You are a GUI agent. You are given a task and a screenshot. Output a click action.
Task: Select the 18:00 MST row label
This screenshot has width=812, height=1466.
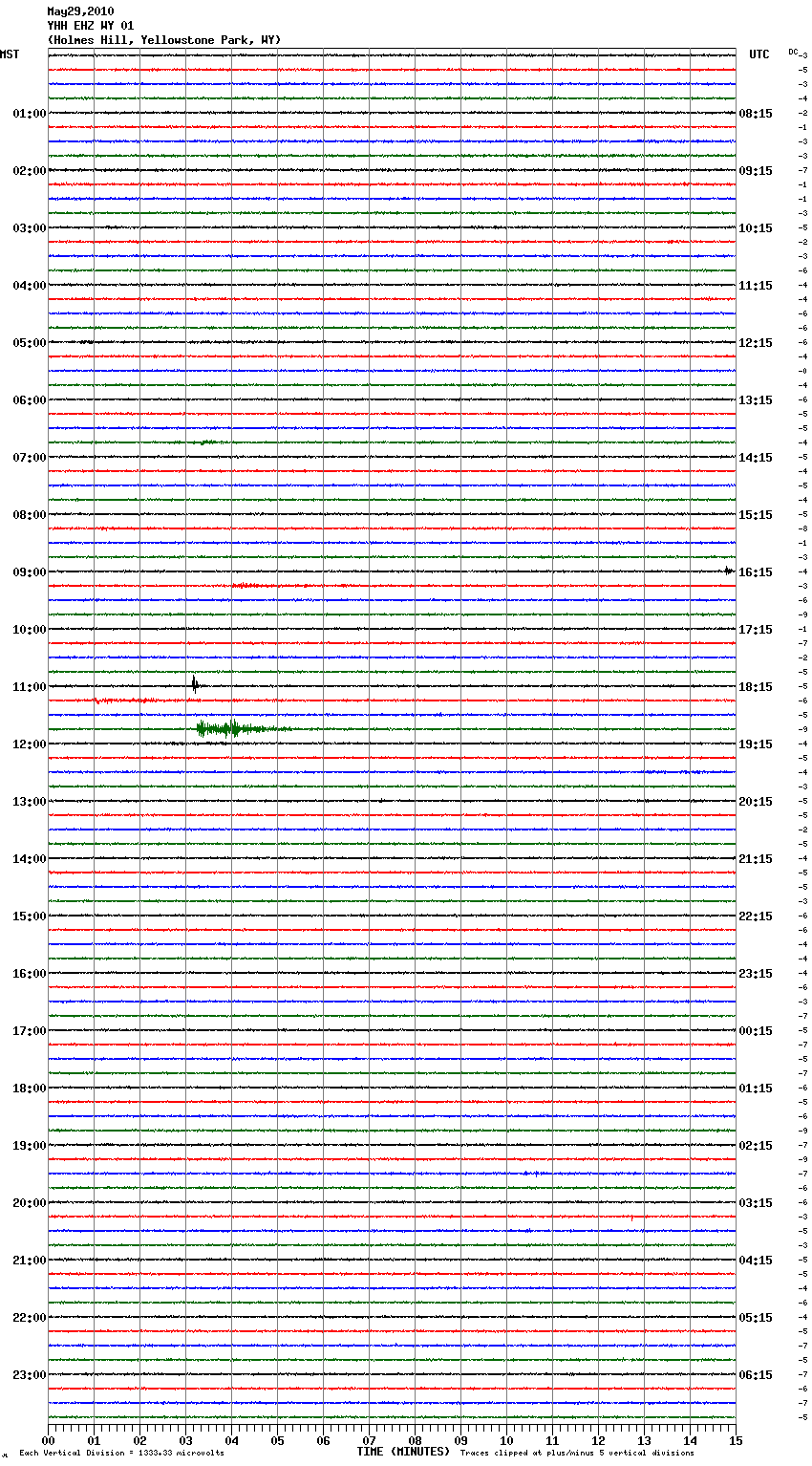point(30,1089)
